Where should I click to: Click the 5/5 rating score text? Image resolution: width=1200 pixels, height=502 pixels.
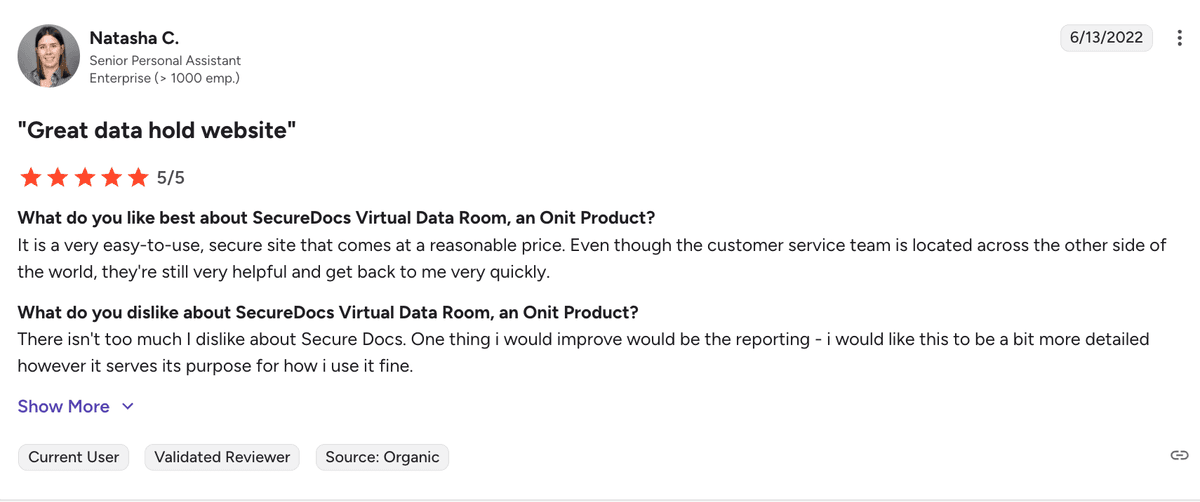pos(171,178)
